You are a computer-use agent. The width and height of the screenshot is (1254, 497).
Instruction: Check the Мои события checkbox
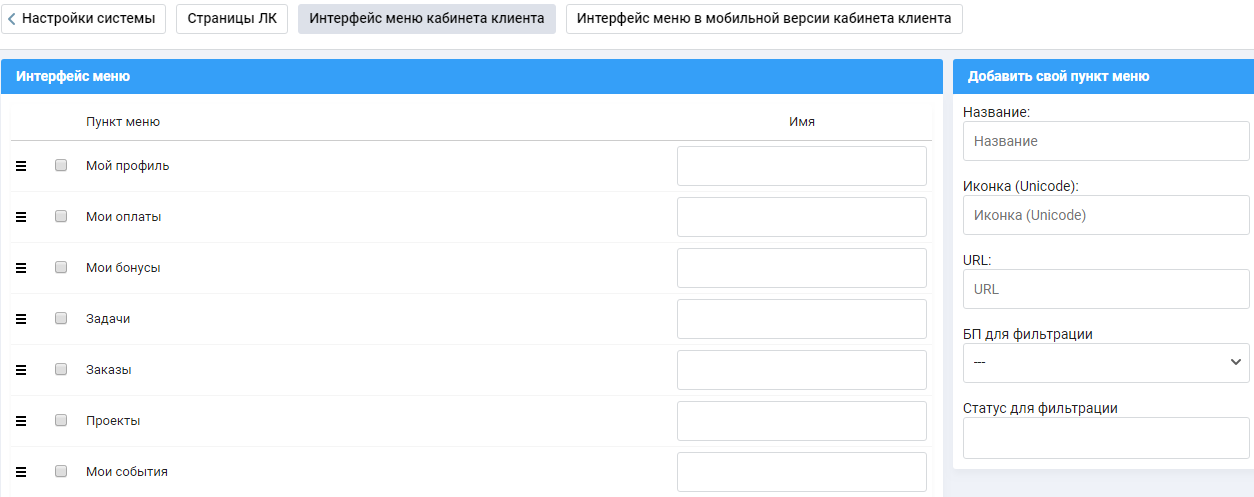(x=61, y=471)
